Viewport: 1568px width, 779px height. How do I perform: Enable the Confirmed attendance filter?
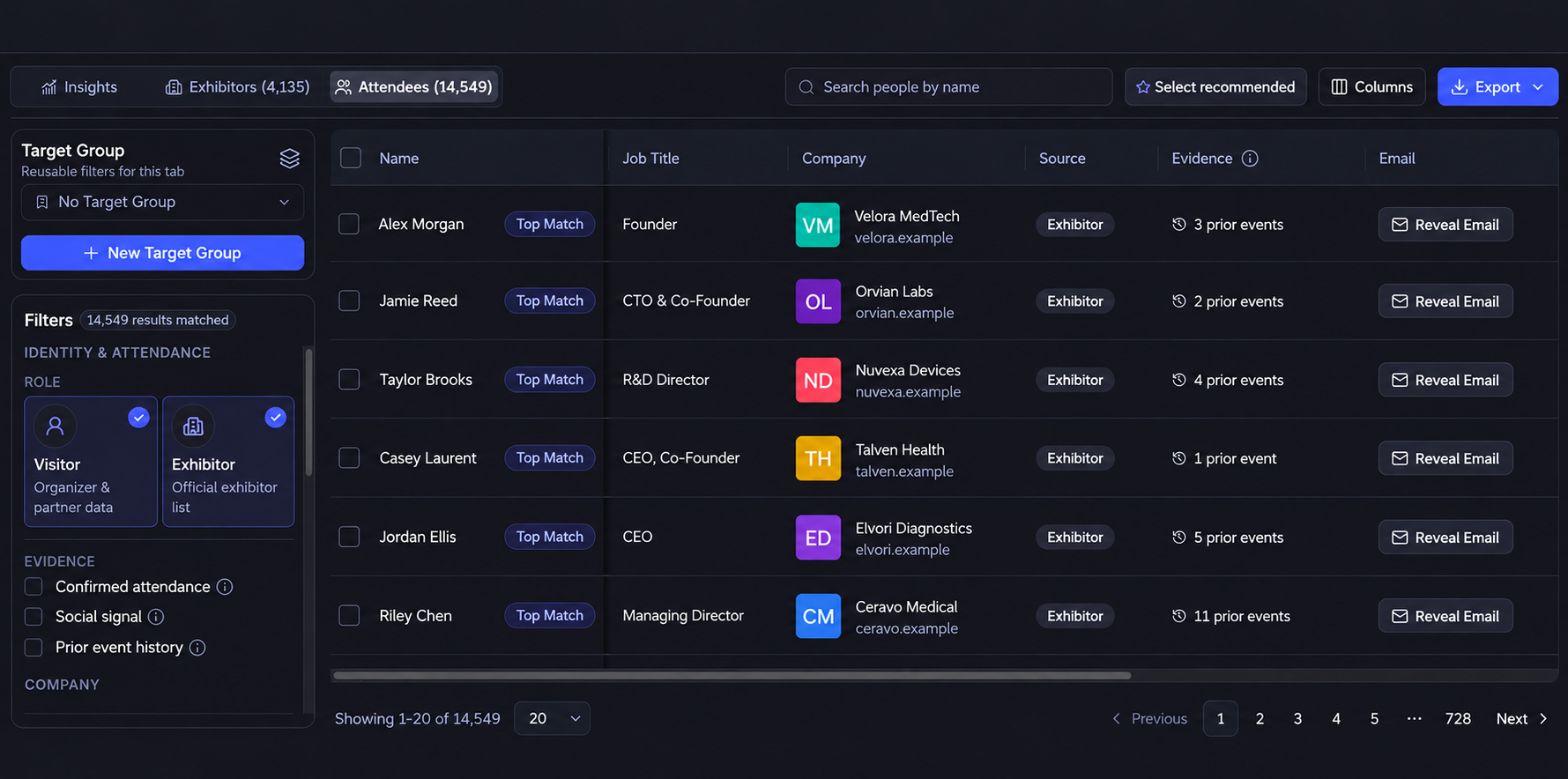coord(33,587)
